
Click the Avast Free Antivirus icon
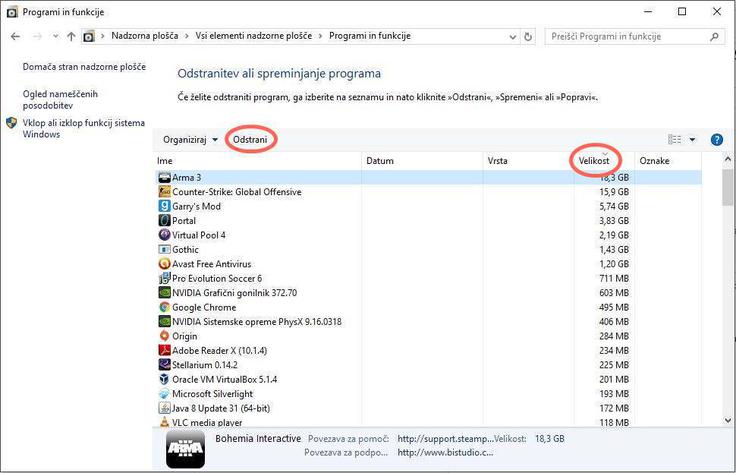(164, 264)
